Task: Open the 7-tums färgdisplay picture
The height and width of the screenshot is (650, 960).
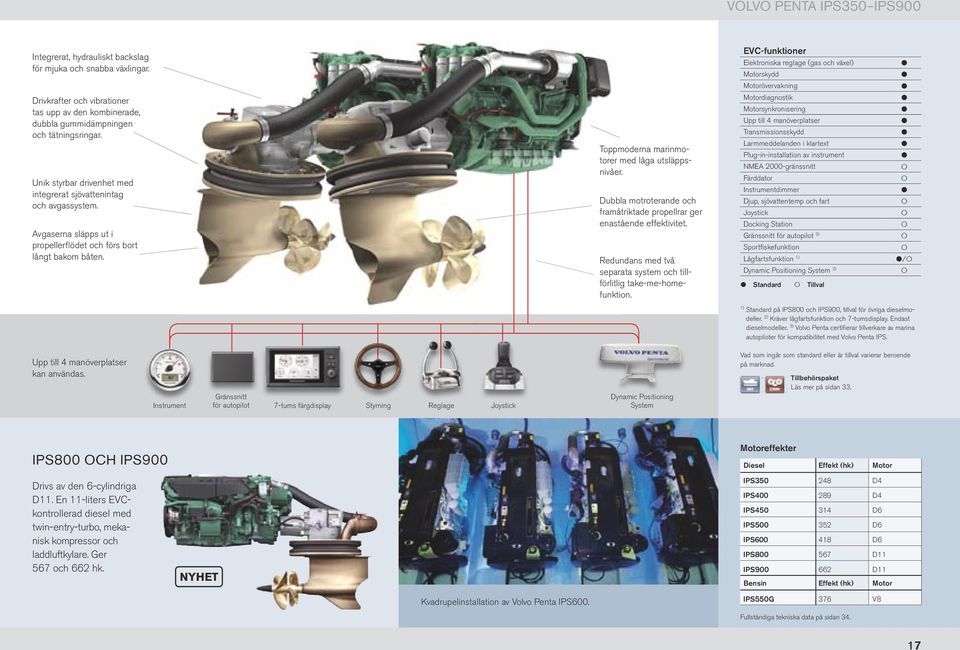Action: (x=302, y=367)
